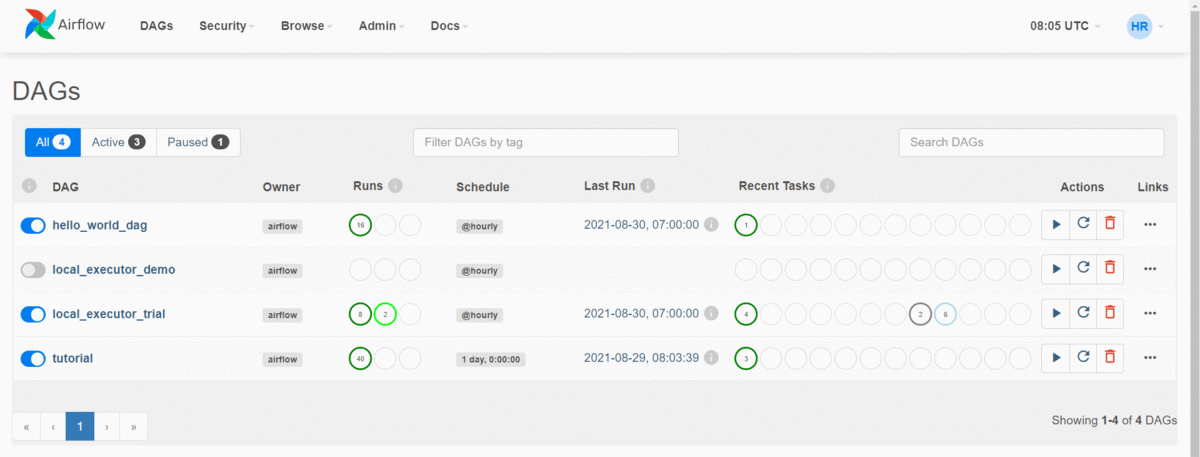Delete the local_executor_trial DAG
The height and width of the screenshot is (457, 1200).
(1110, 313)
